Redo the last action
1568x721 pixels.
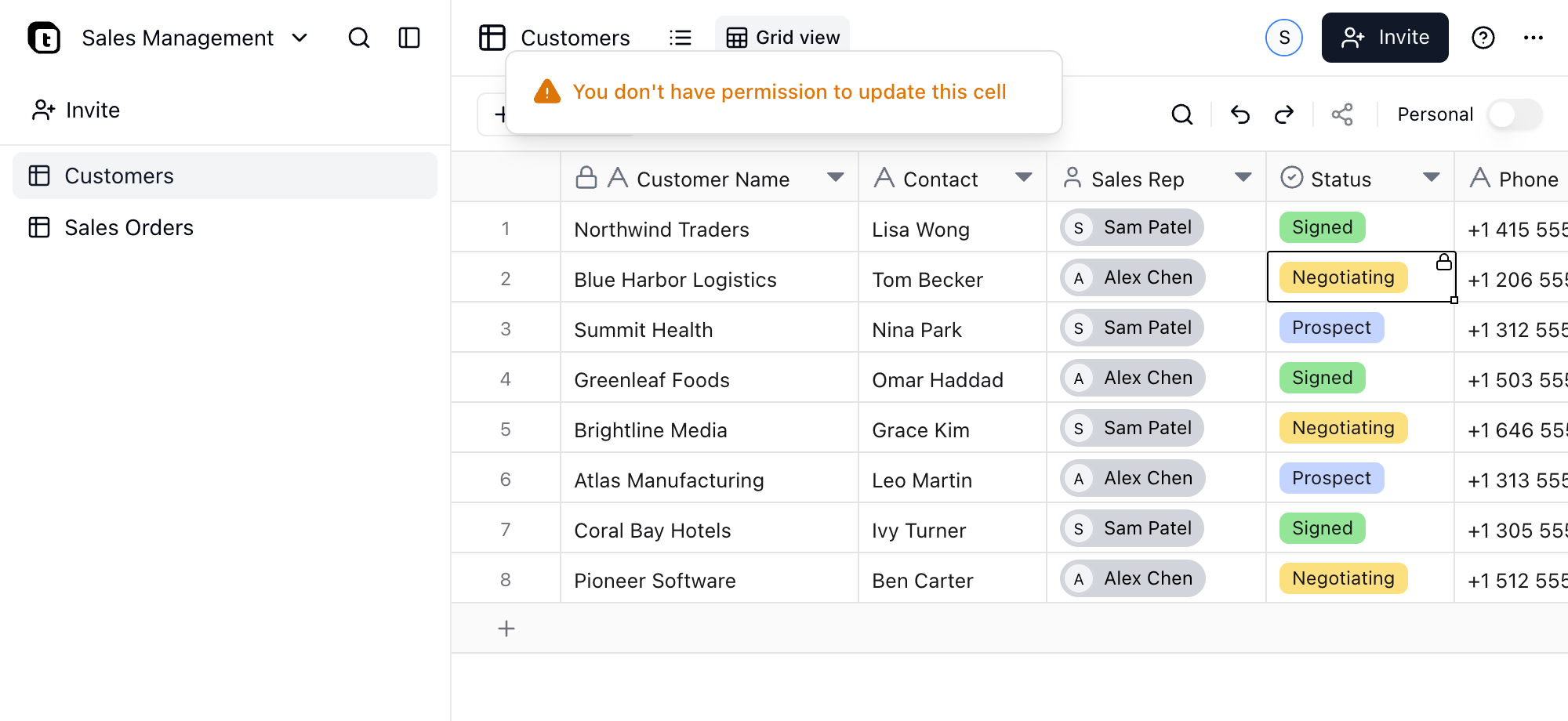coord(1284,114)
